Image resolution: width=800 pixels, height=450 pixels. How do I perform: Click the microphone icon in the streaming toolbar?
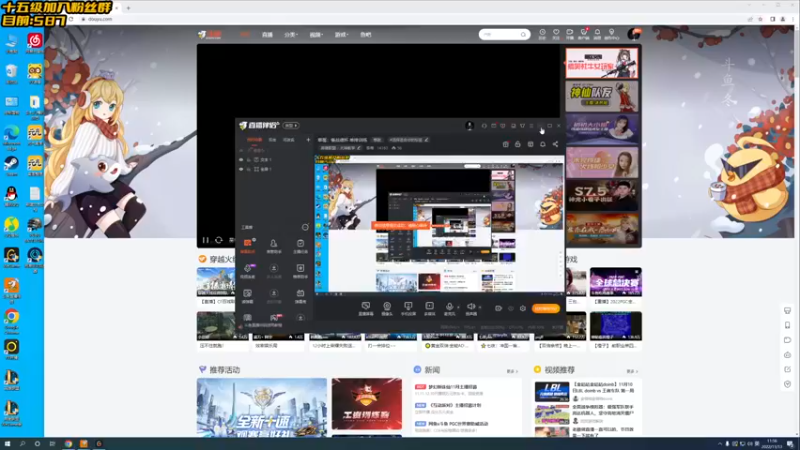[x=449, y=308]
